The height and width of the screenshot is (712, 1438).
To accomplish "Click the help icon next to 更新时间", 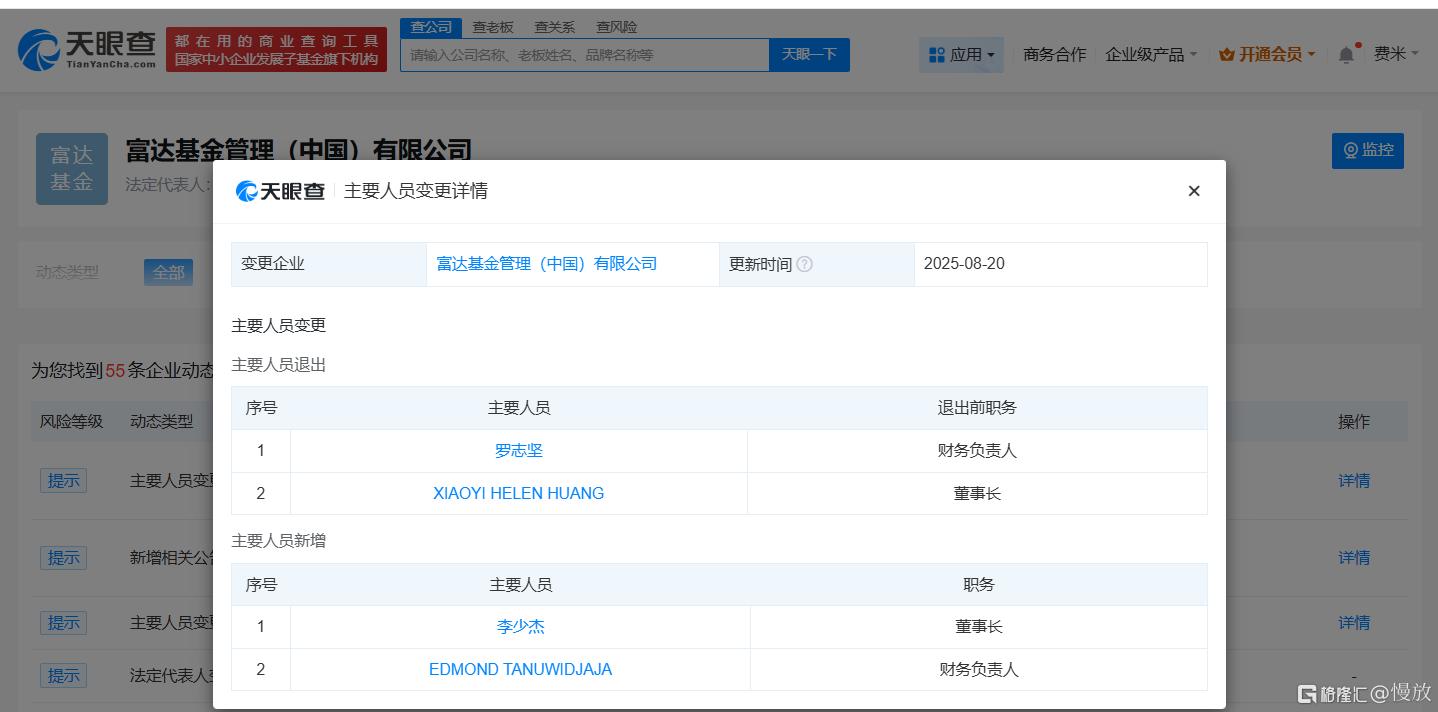I will (x=805, y=264).
